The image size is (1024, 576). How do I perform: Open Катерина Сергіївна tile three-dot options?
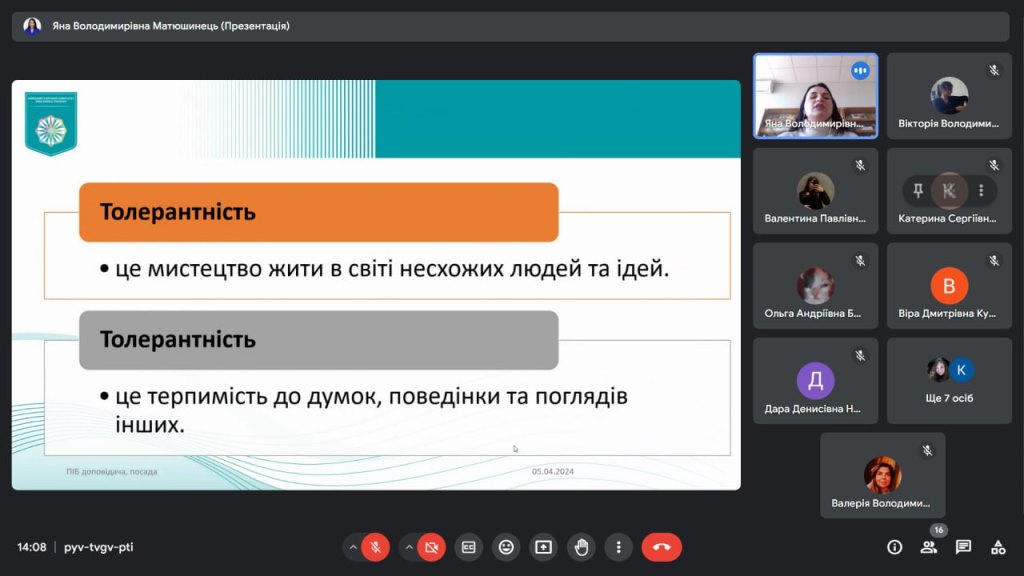(981, 191)
